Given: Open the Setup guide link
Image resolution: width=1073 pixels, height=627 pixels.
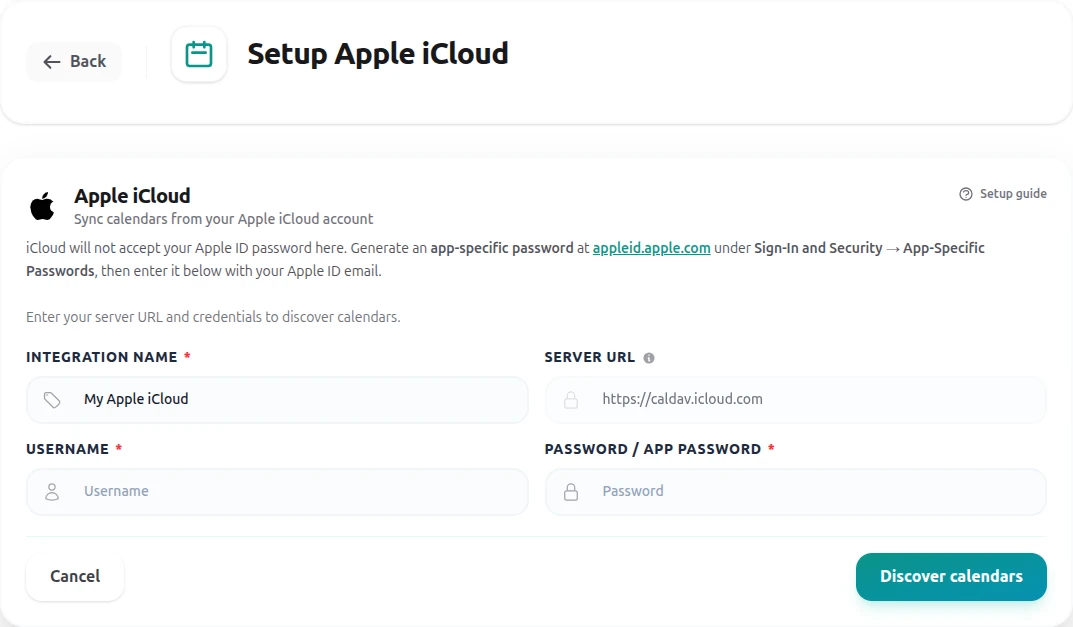Looking at the screenshot, I should click(1003, 194).
